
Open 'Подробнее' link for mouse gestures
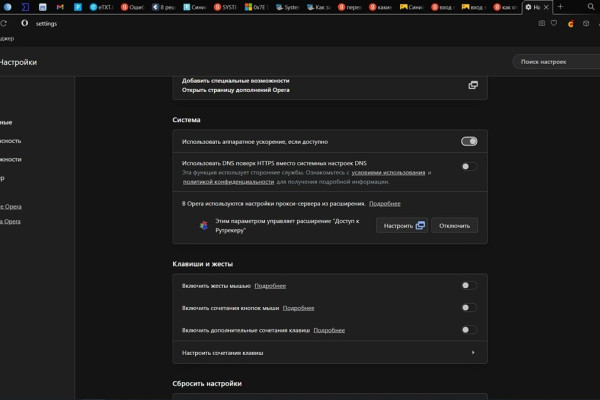click(270, 286)
